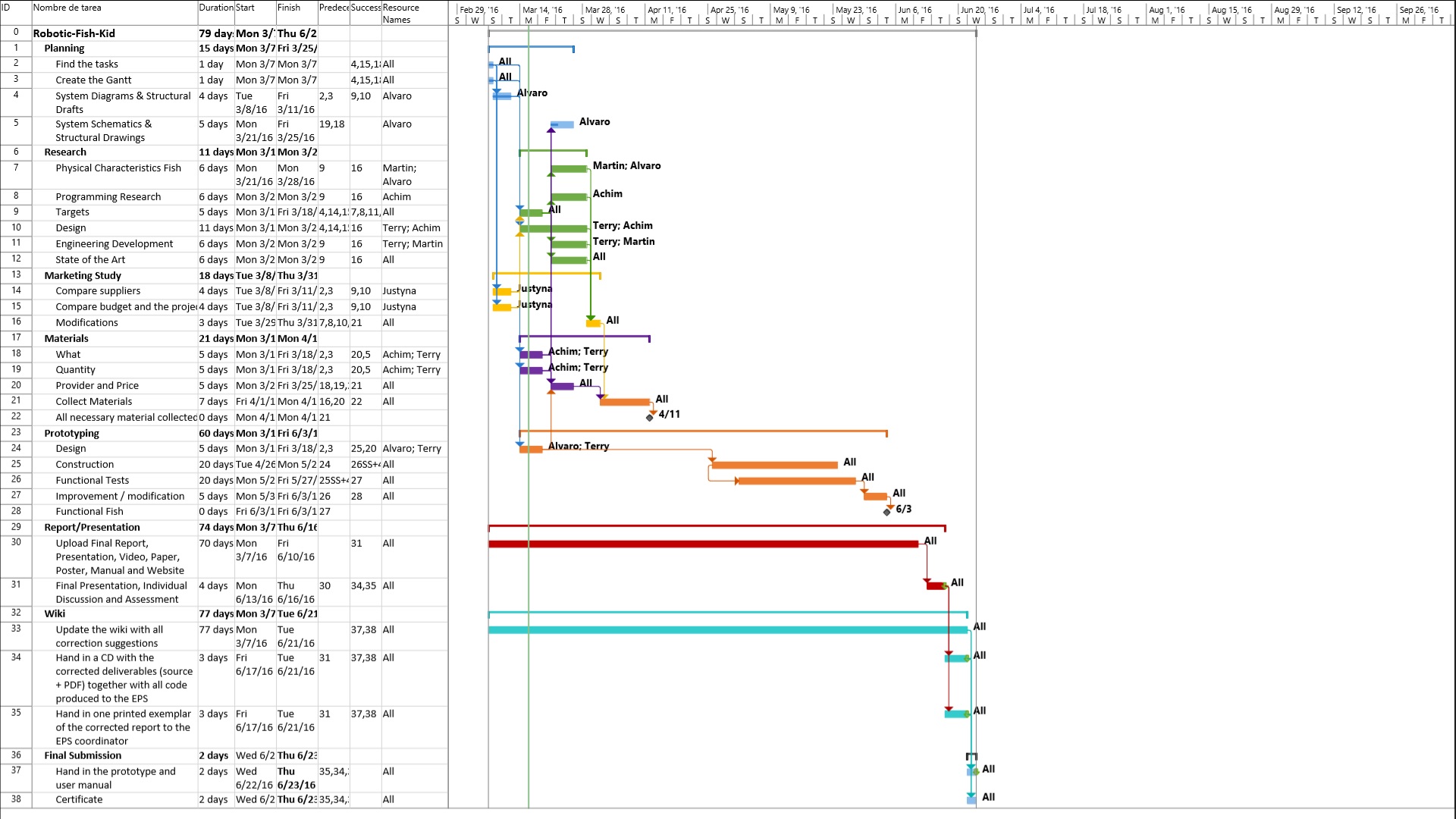Click the 4/11 milestone diamond marker
1456x819 pixels.
650,417
